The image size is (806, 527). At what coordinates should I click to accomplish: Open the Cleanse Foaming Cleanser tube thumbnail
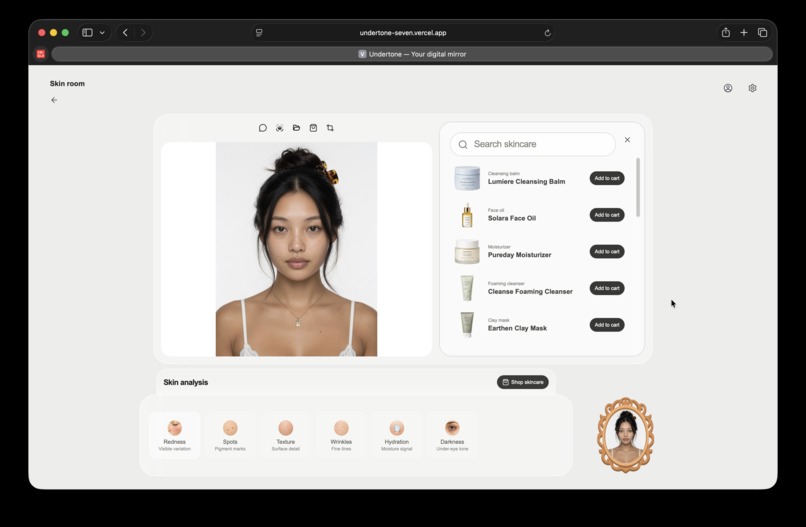point(467,288)
